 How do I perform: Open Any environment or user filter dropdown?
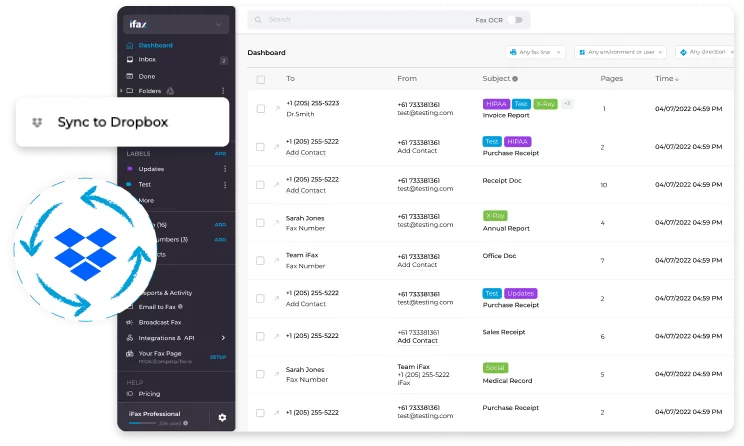[x=621, y=52]
